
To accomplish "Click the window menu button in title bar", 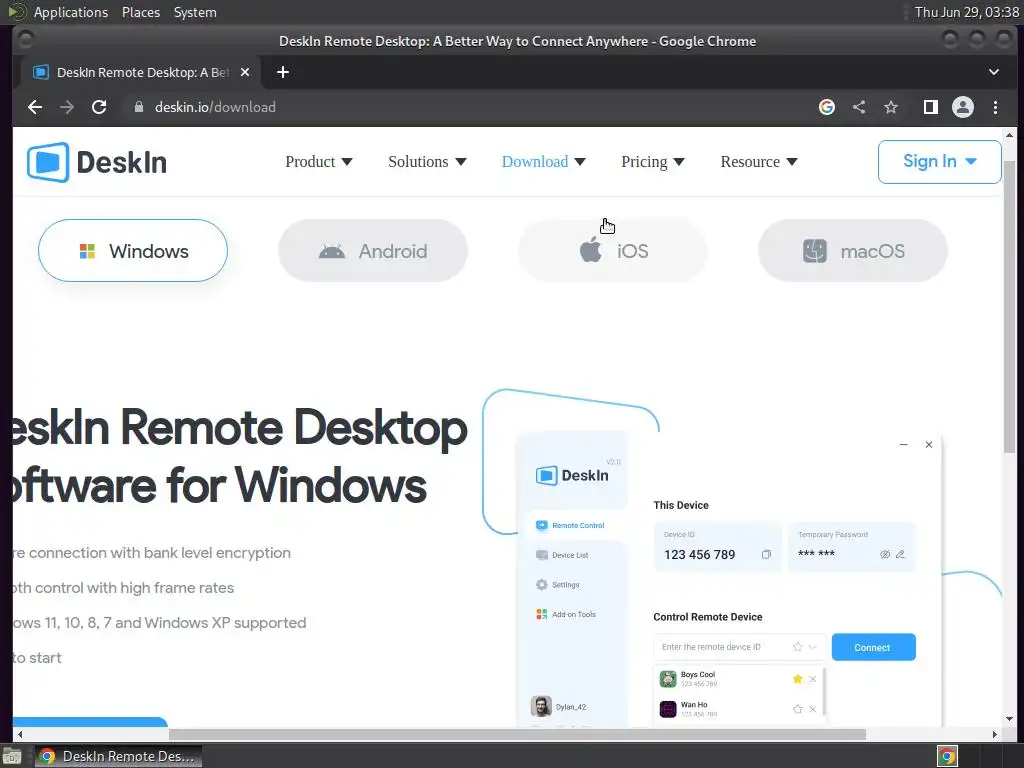I will 25,40.
